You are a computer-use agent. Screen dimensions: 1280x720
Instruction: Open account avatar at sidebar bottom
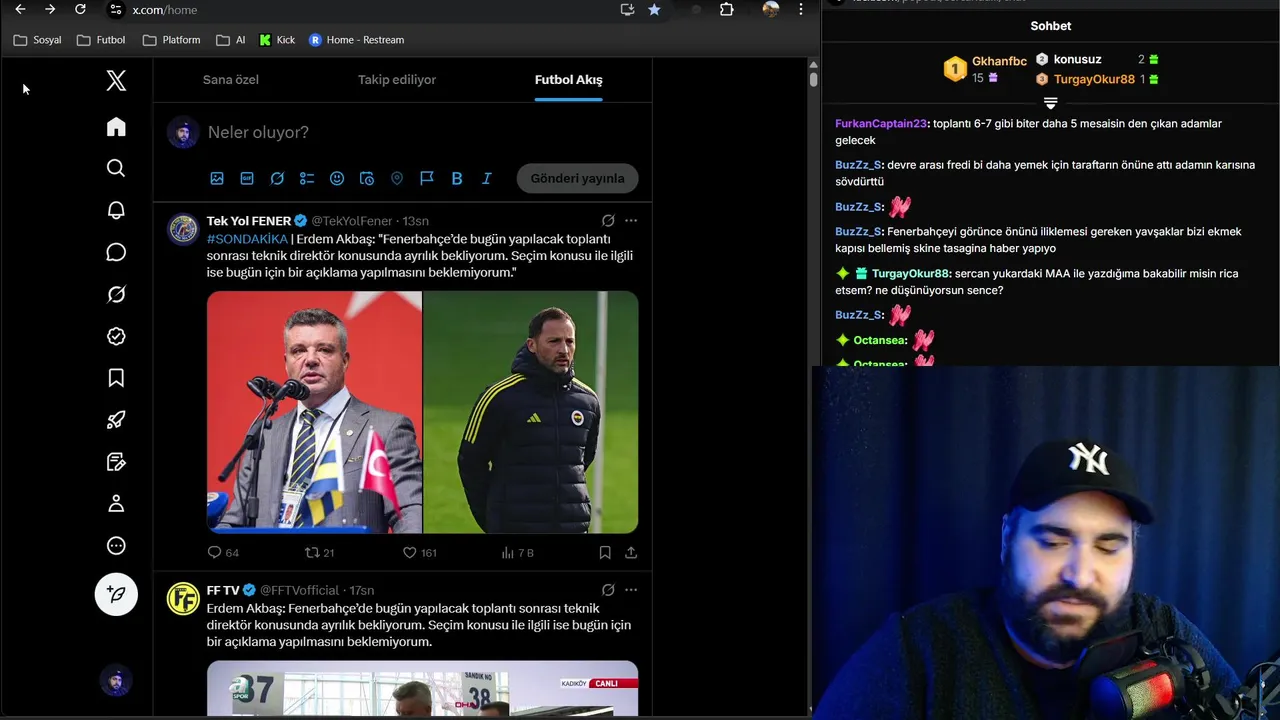[x=116, y=680]
